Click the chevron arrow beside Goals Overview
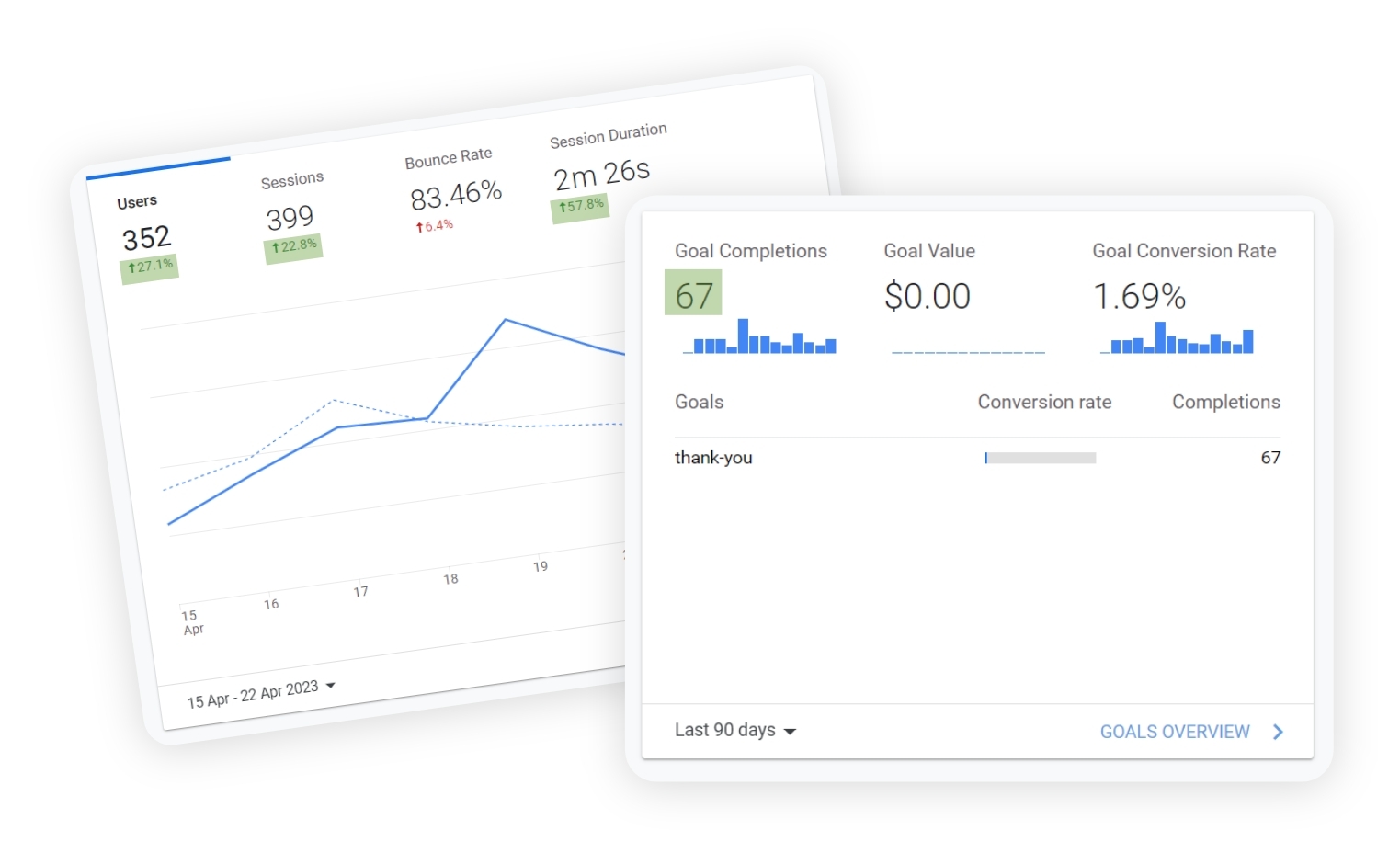1400x853 pixels. click(1278, 732)
